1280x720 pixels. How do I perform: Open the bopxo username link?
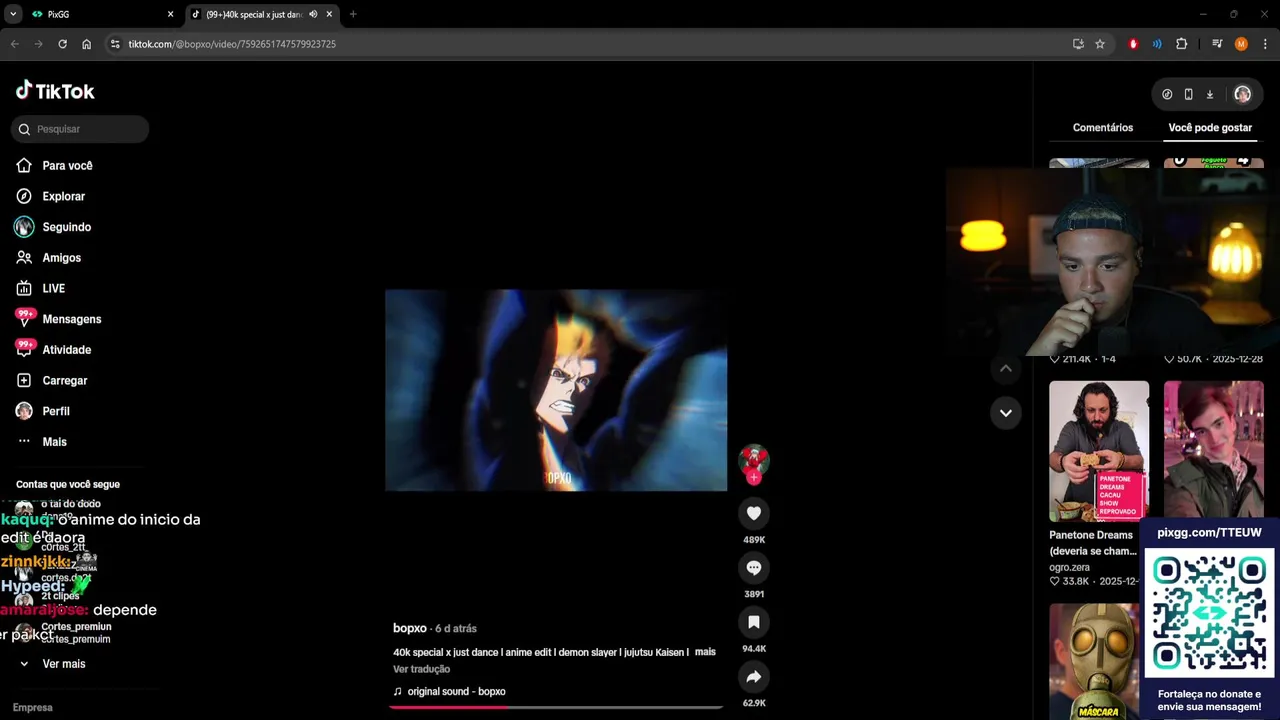(410, 628)
